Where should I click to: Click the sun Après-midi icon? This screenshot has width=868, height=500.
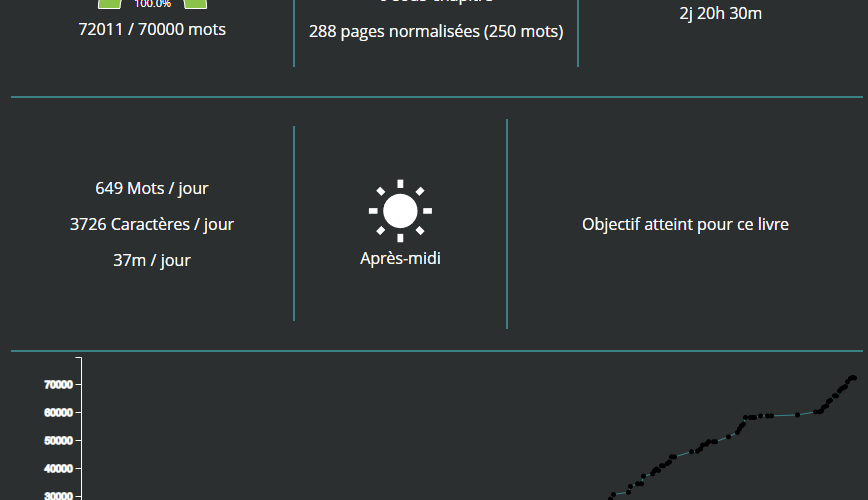tap(400, 211)
